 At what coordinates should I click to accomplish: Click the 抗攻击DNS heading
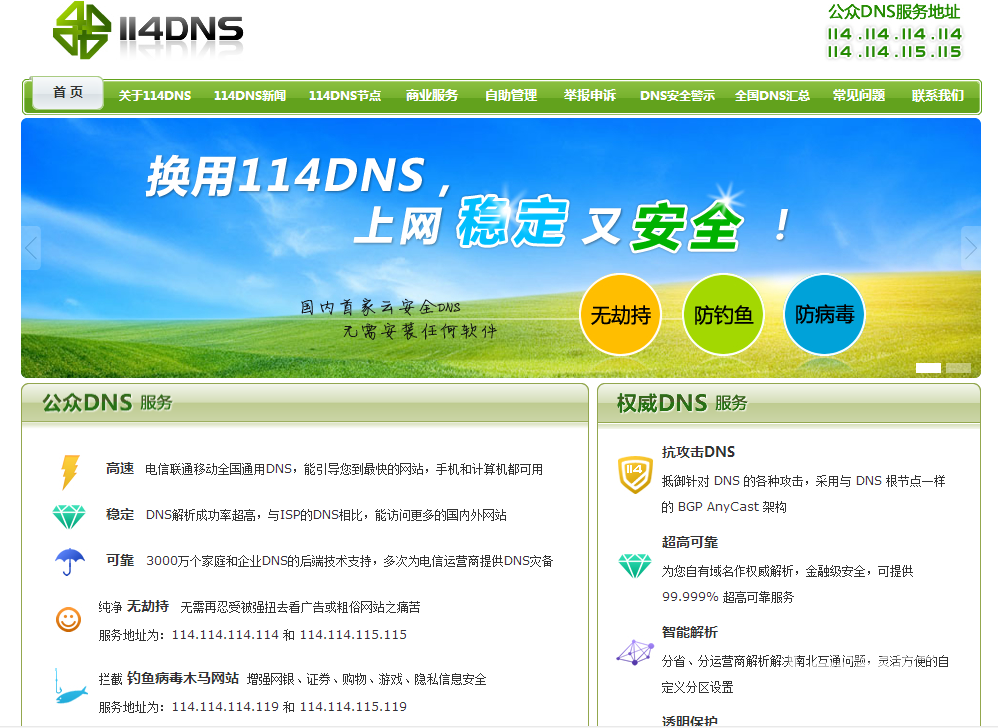coord(698,452)
